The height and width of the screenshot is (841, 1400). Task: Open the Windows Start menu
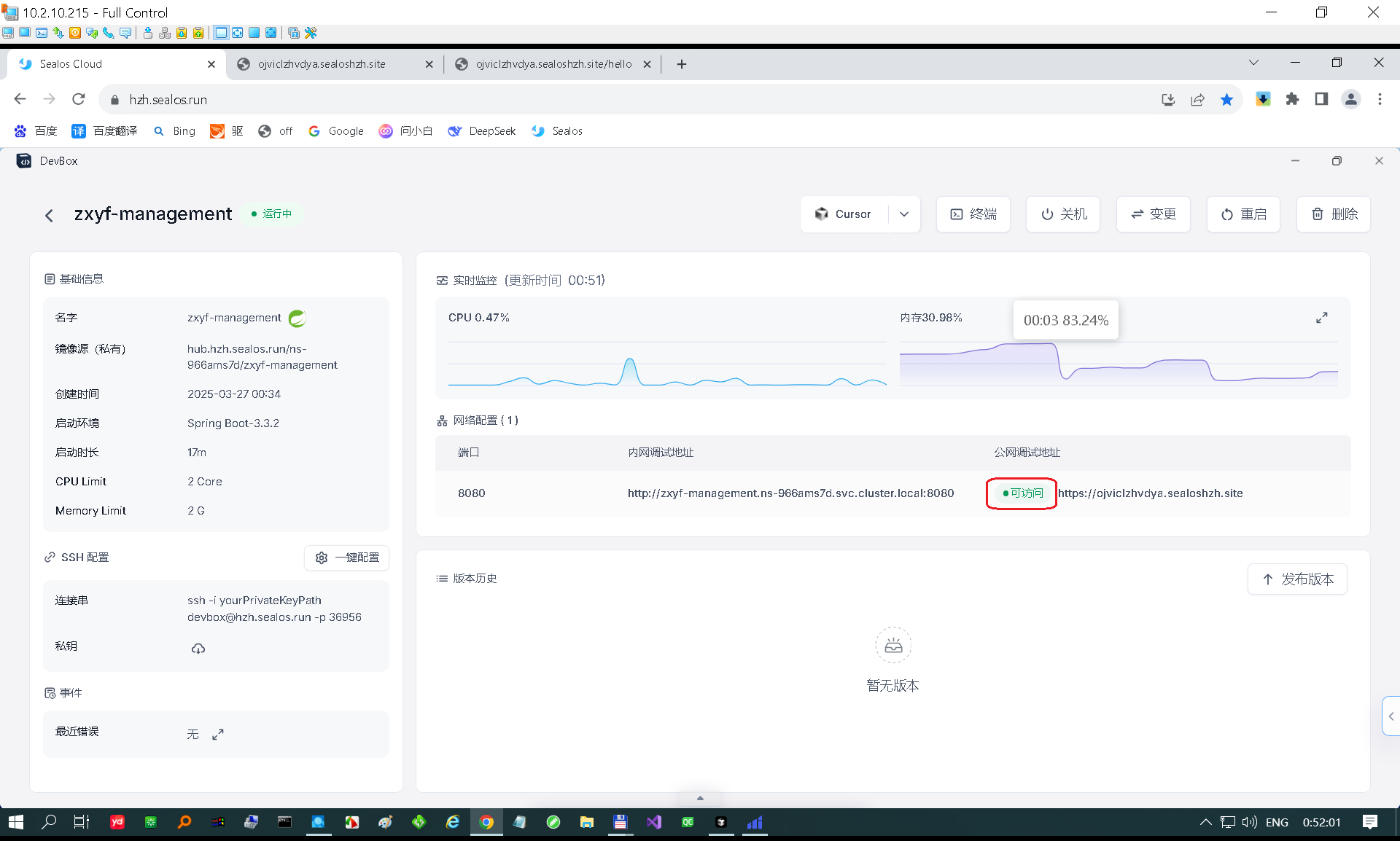tap(15, 822)
